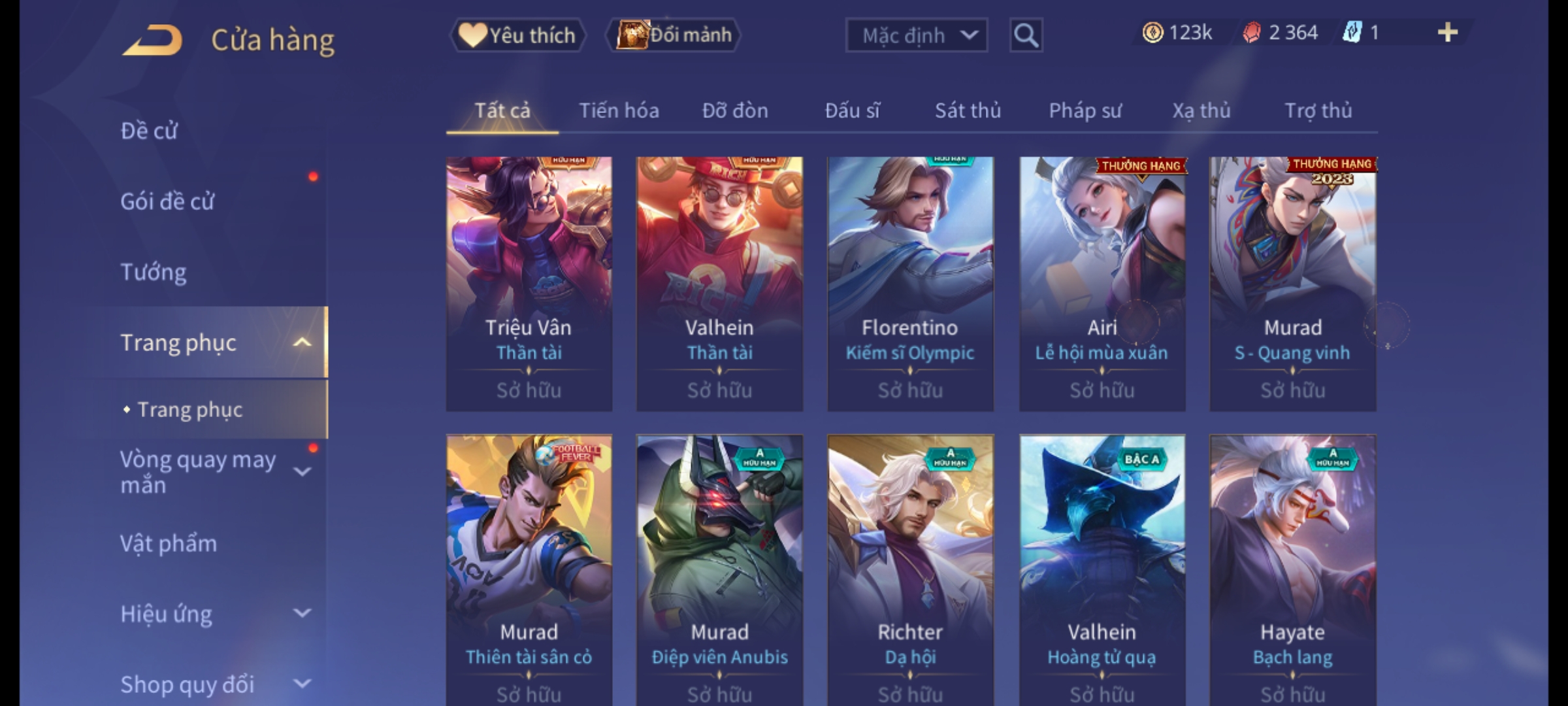Collapse the Trang phục sidebar section
This screenshot has width=1568, height=706.
click(x=302, y=343)
